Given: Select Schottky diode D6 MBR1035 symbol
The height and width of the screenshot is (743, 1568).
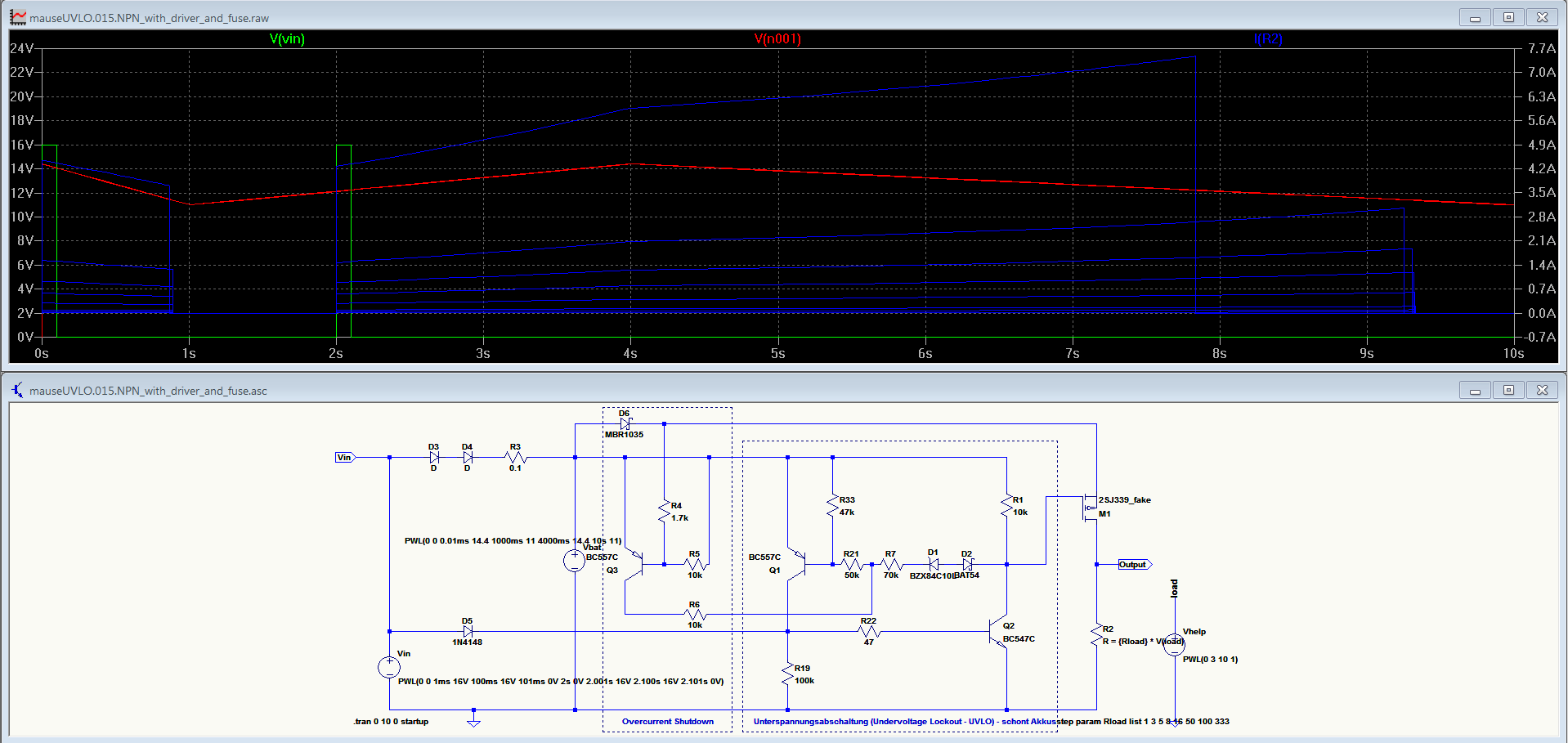Looking at the screenshot, I should (x=625, y=423).
